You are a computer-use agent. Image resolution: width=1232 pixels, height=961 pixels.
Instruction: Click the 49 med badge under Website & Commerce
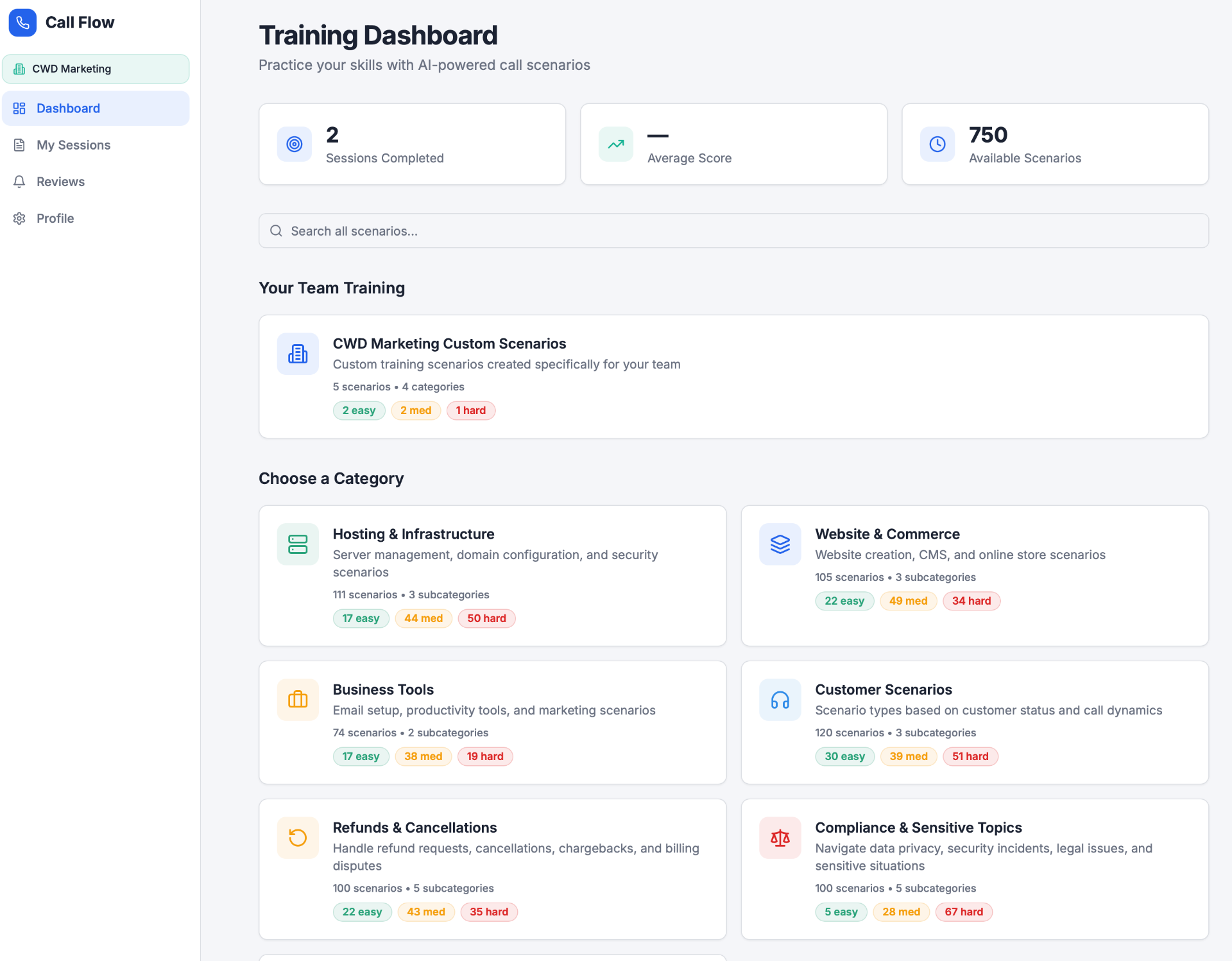click(x=908, y=602)
